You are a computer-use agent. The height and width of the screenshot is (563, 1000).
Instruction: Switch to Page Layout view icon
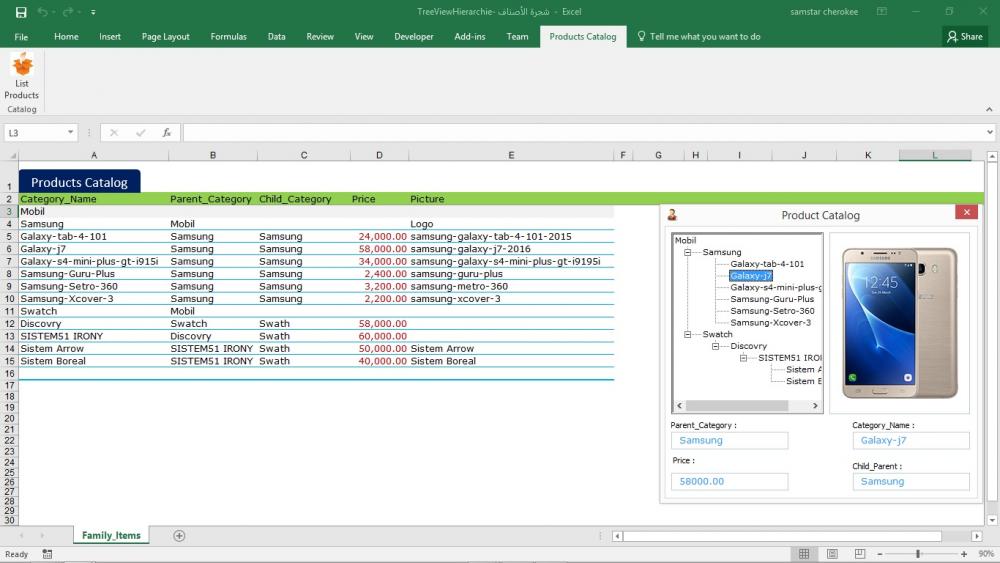(x=832, y=554)
